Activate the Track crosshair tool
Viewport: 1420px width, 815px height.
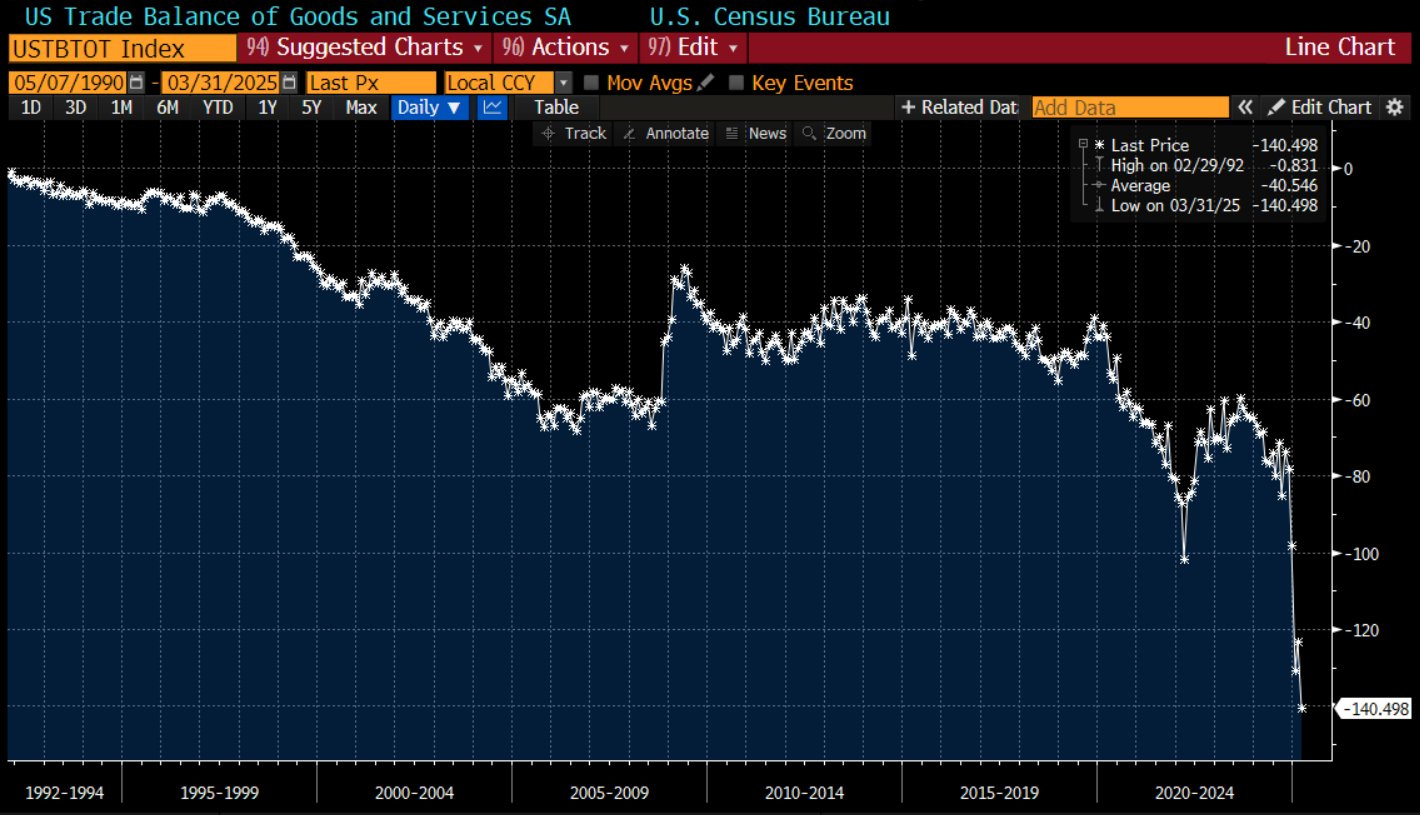573,133
